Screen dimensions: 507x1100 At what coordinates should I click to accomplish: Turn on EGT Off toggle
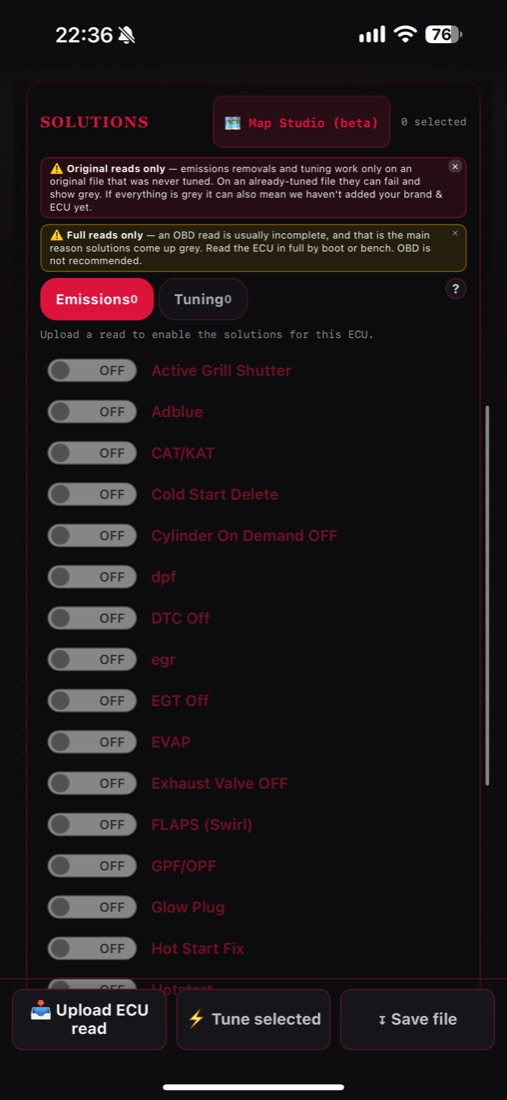[92, 700]
